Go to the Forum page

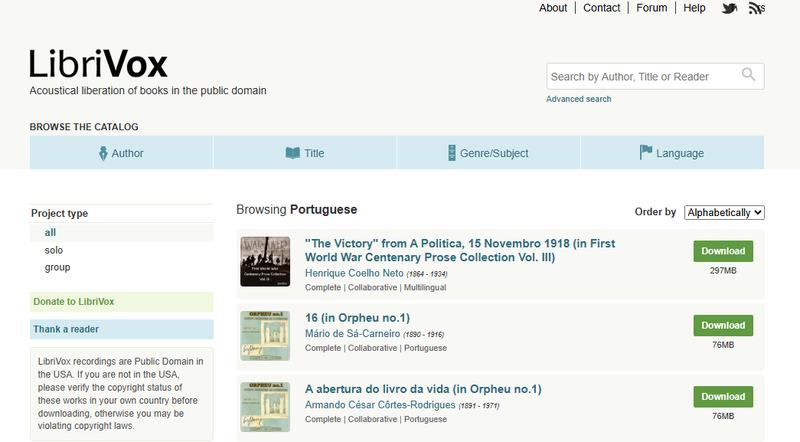pos(651,8)
